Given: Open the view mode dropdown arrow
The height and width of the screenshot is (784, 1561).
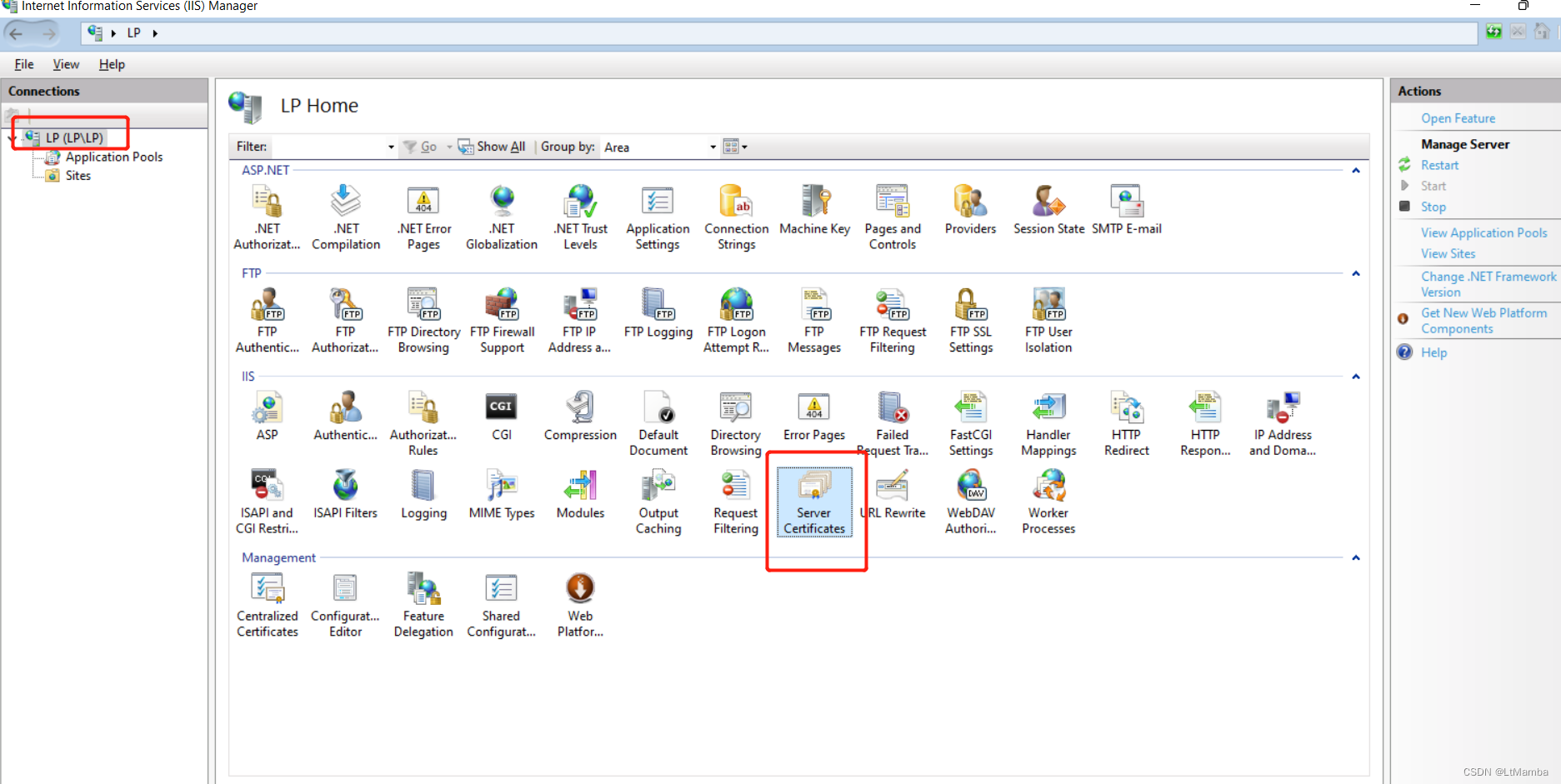Looking at the screenshot, I should pos(744,147).
